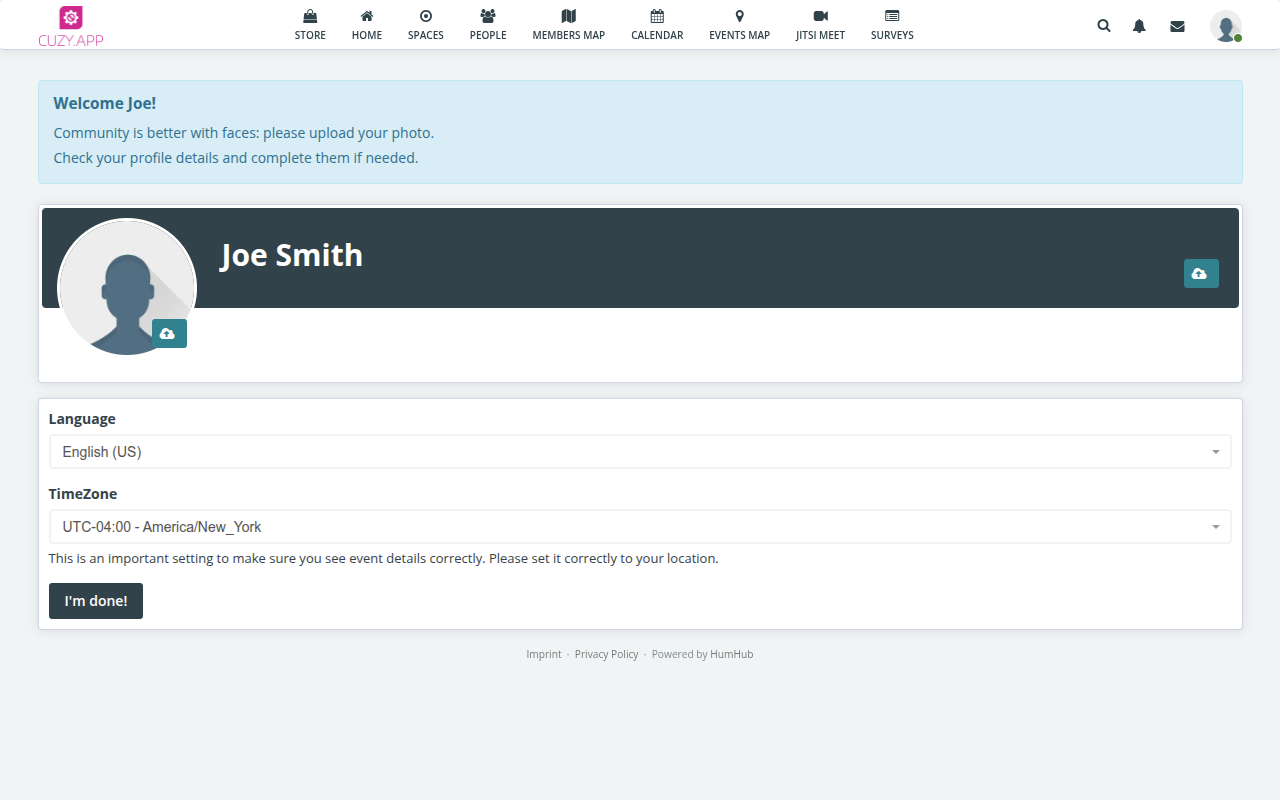
Task: Open the Privacy Policy link
Action: click(x=606, y=654)
